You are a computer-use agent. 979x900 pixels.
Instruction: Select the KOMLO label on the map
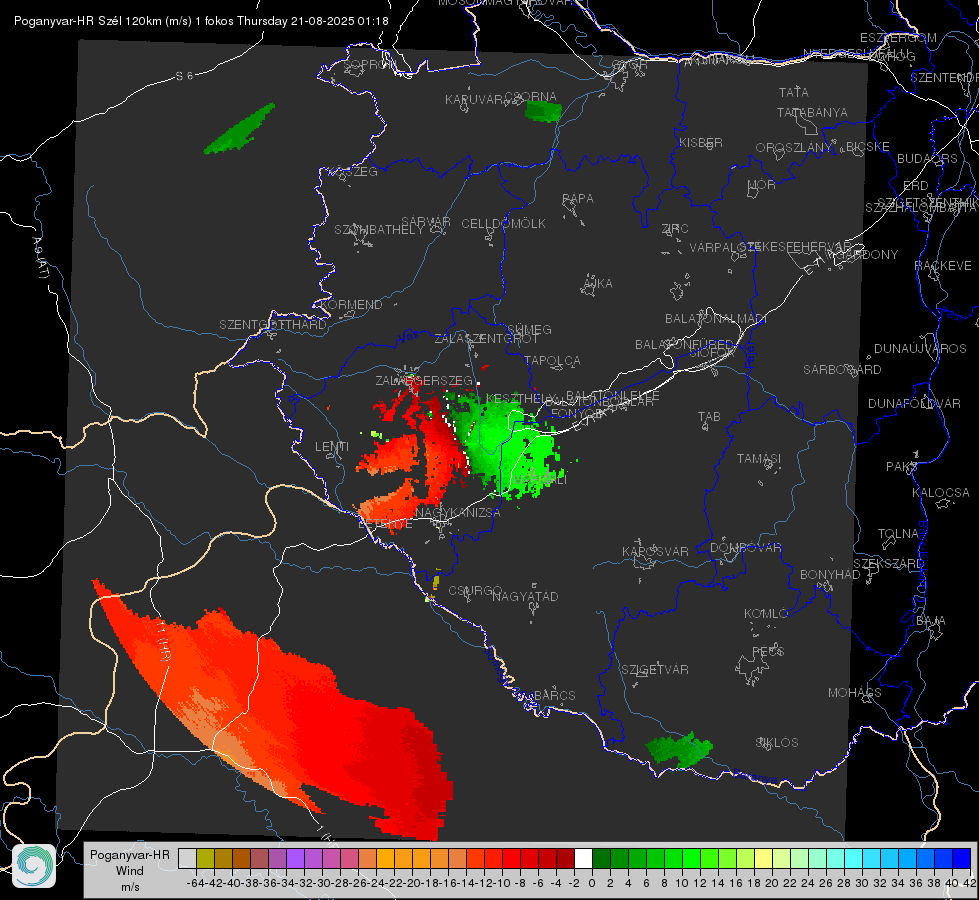[x=765, y=613]
